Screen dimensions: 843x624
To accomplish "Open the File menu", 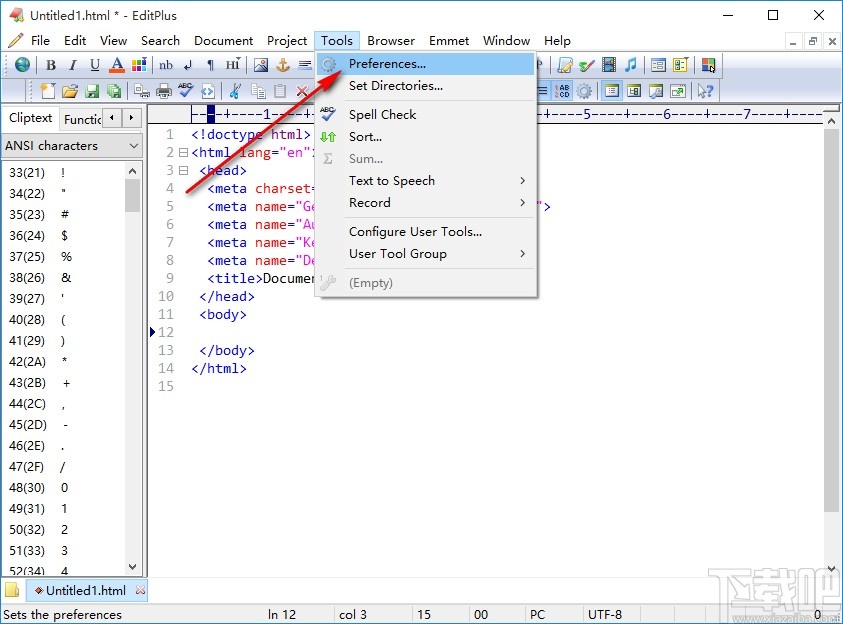I will coord(40,41).
